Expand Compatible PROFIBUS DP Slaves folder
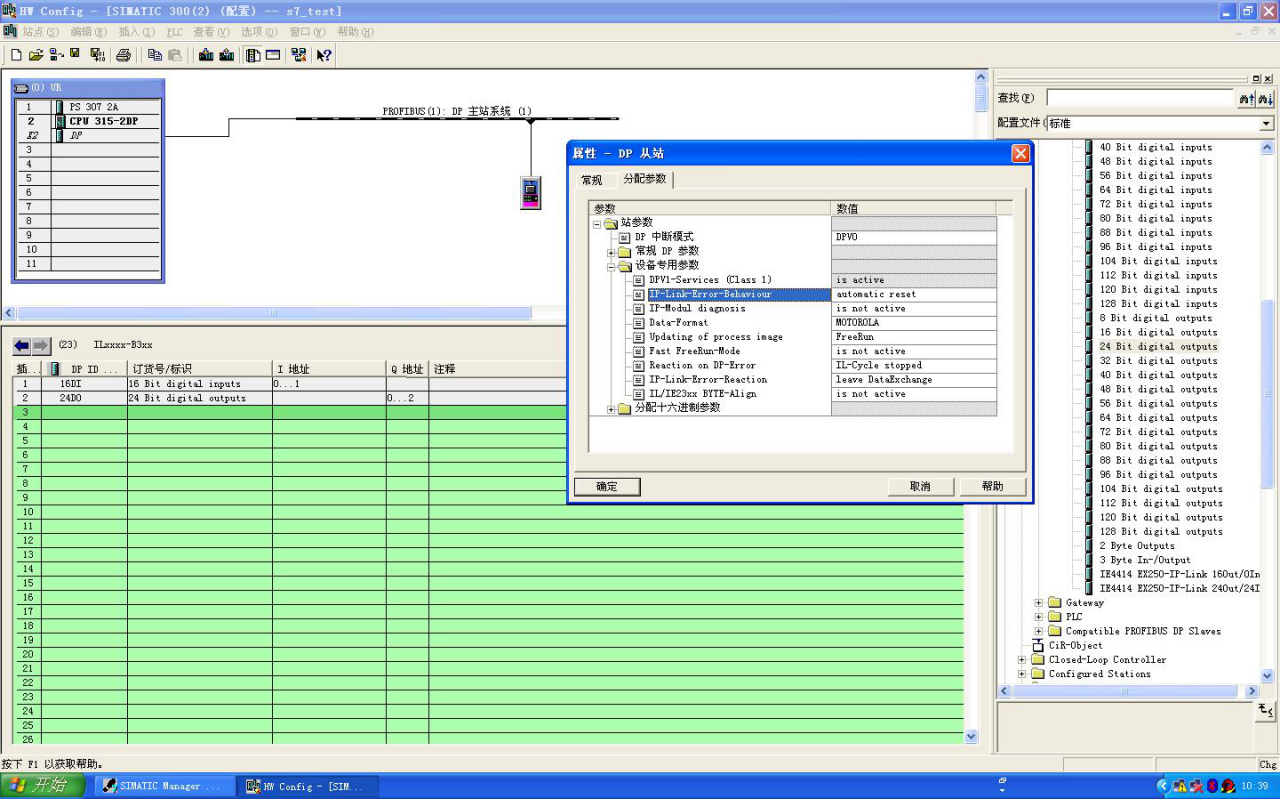 (x=1038, y=631)
